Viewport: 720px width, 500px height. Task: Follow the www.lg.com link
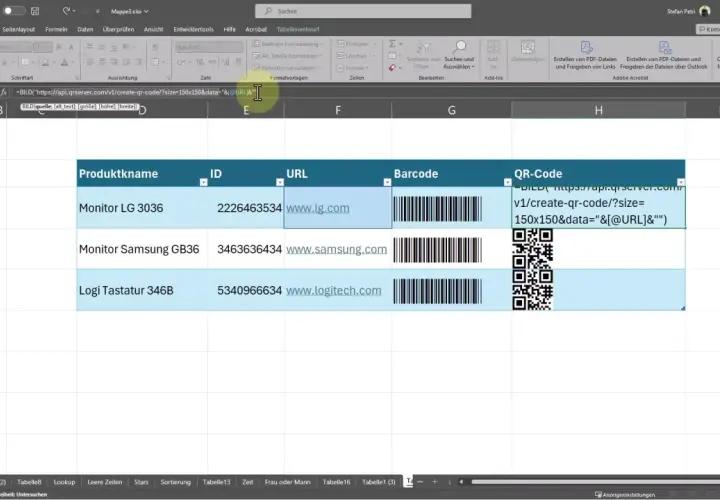tap(318, 208)
